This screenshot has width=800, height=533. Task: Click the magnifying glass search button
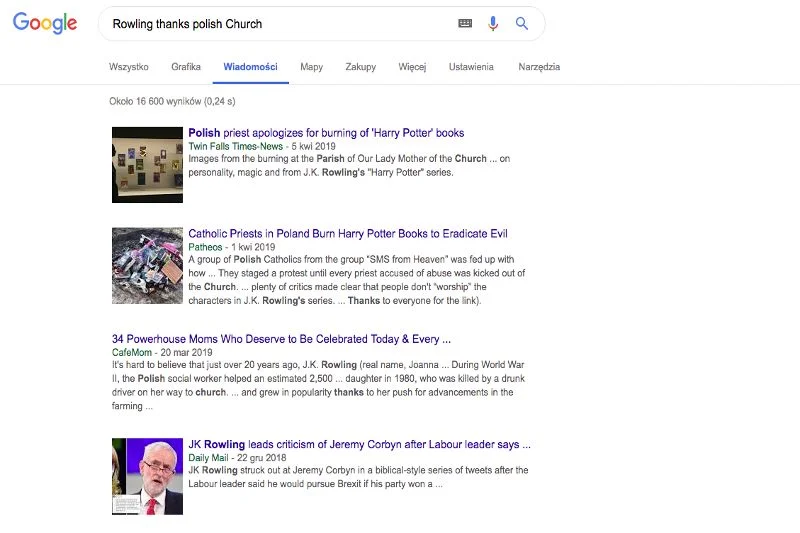pos(521,23)
